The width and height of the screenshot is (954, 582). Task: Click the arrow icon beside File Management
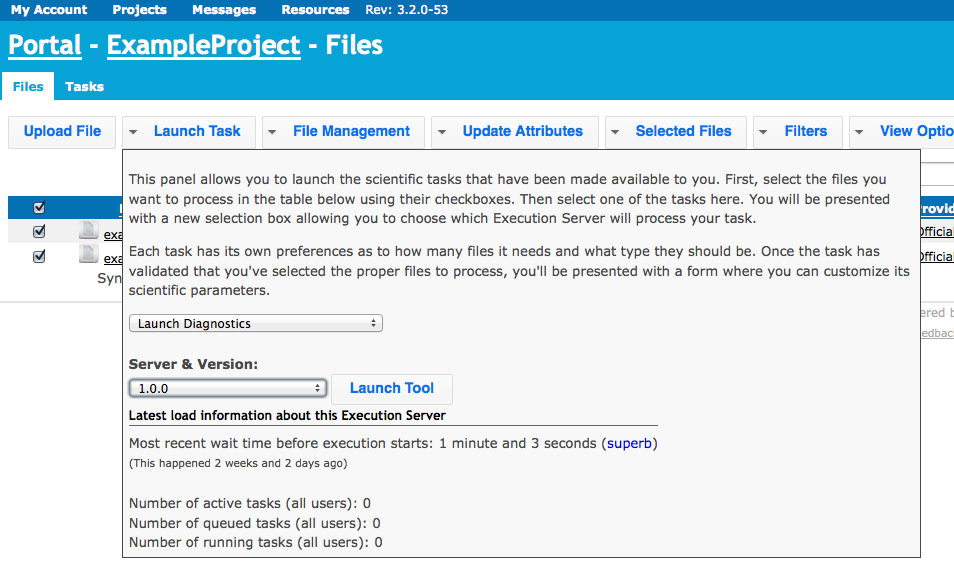272,131
